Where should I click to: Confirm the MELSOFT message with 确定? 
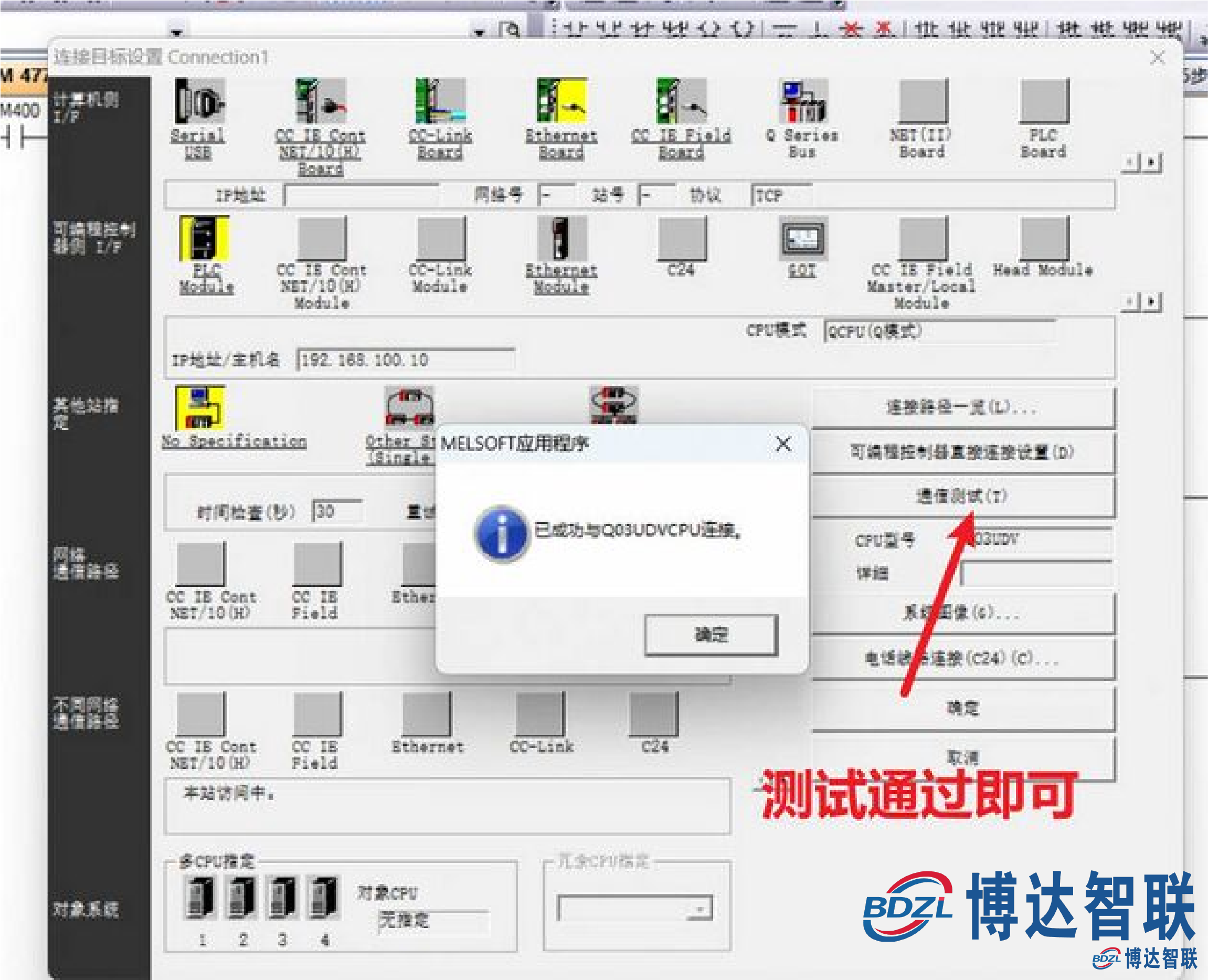(x=711, y=635)
